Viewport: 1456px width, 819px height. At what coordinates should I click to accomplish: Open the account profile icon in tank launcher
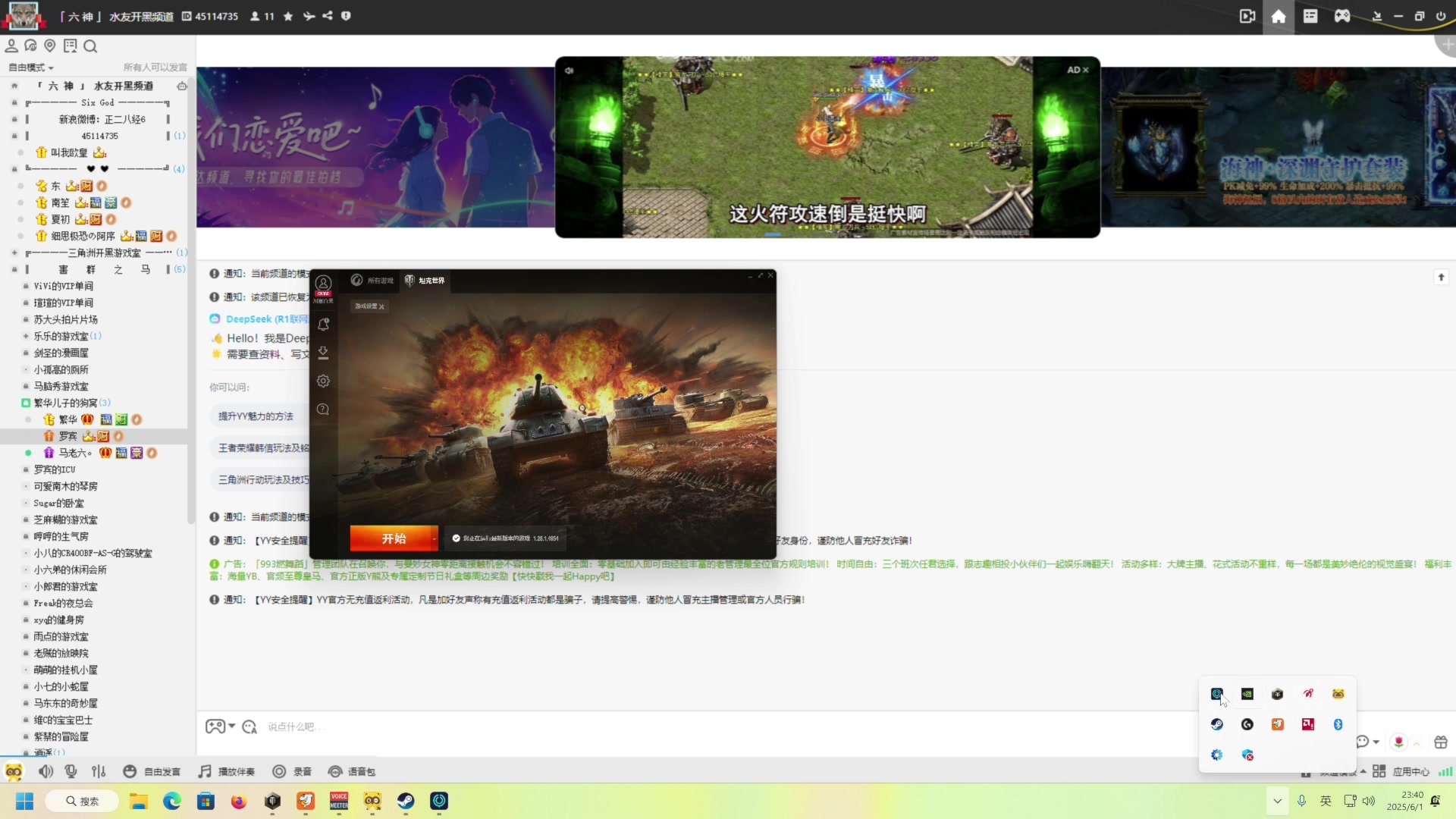323,283
